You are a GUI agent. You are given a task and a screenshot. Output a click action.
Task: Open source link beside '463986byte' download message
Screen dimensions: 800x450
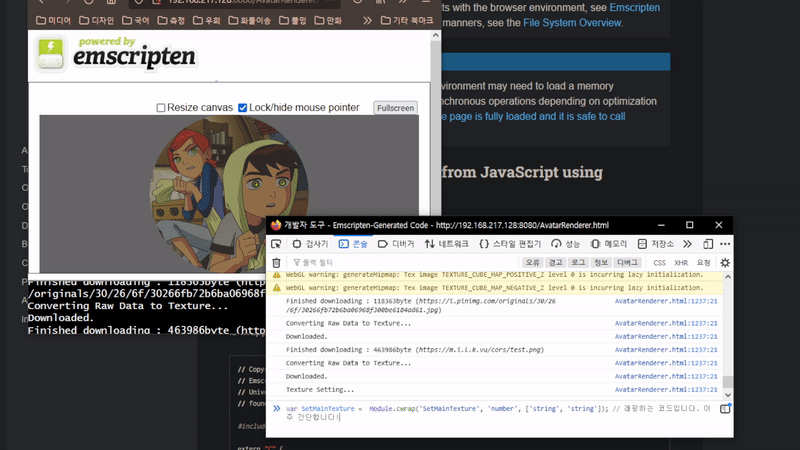[x=666, y=349]
